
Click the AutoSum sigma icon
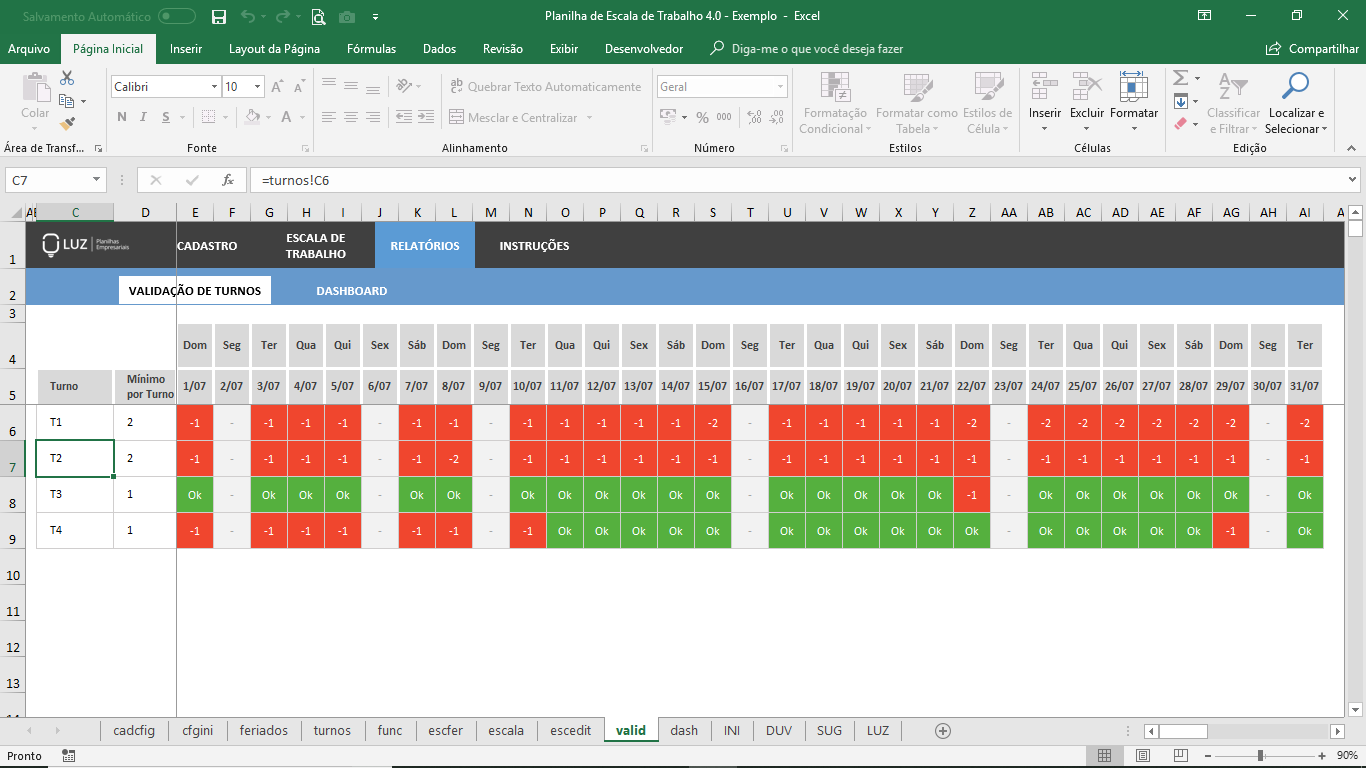tap(1180, 78)
